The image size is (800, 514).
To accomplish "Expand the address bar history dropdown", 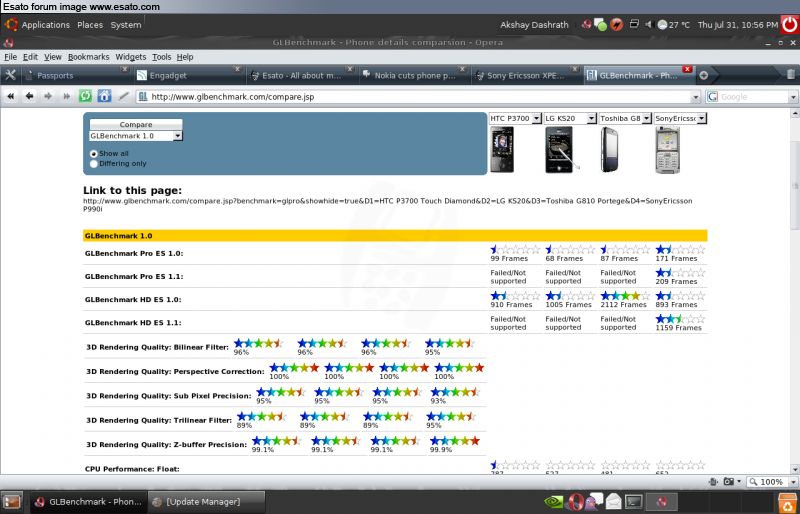I will click(695, 97).
